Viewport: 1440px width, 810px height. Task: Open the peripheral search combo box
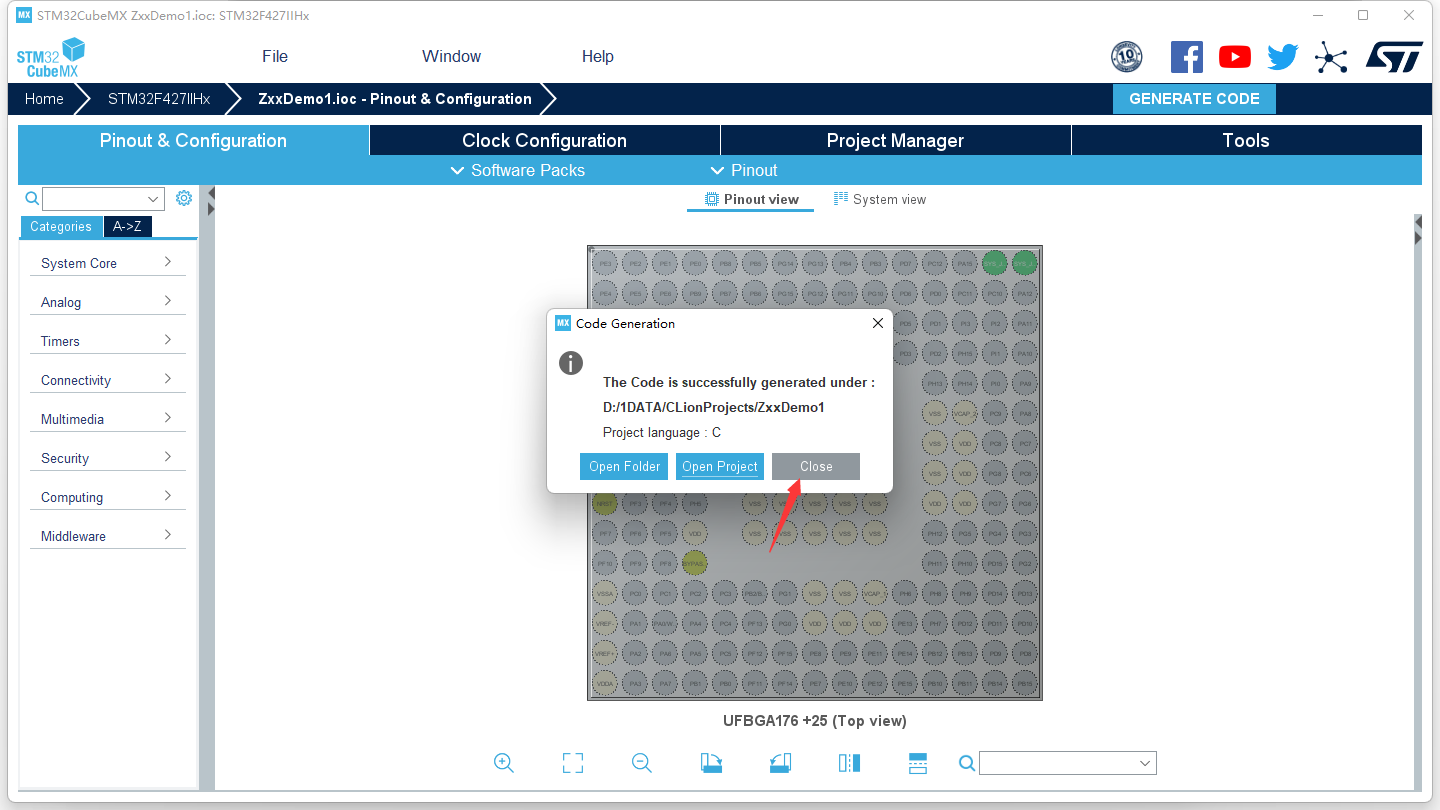[103, 198]
